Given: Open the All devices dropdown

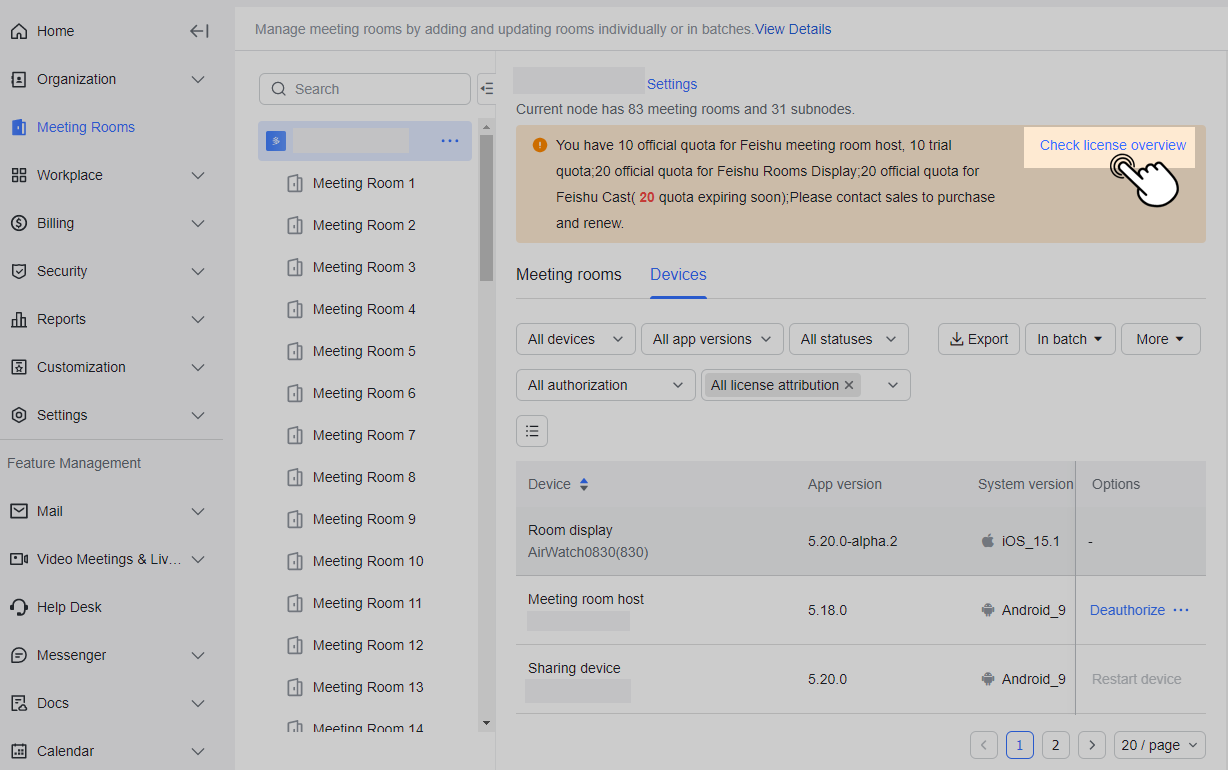Looking at the screenshot, I should [575, 339].
